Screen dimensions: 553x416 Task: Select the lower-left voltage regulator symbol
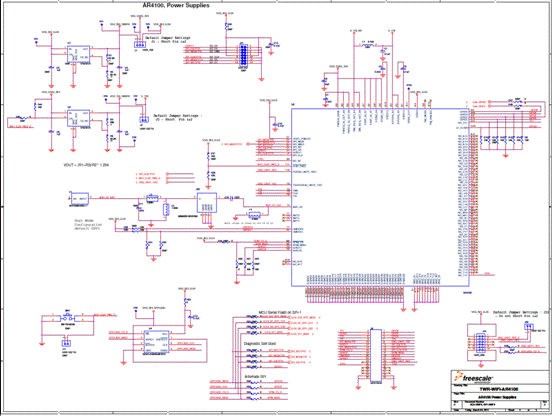[79, 118]
